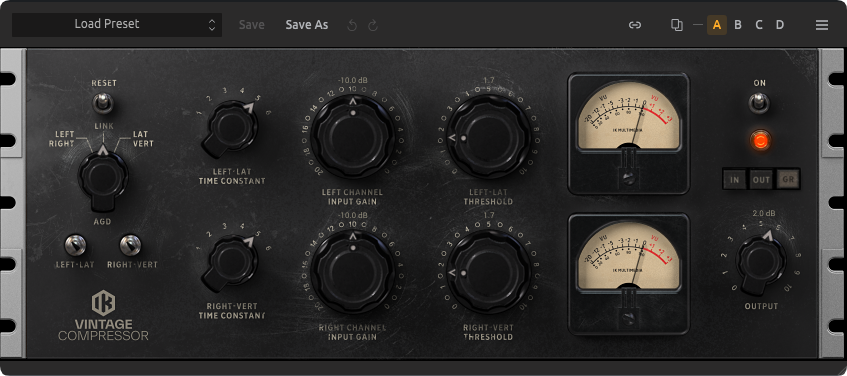The image size is (847, 376).
Task: Flip the LEFT-LAT AGD switch
Action: click(x=75, y=245)
